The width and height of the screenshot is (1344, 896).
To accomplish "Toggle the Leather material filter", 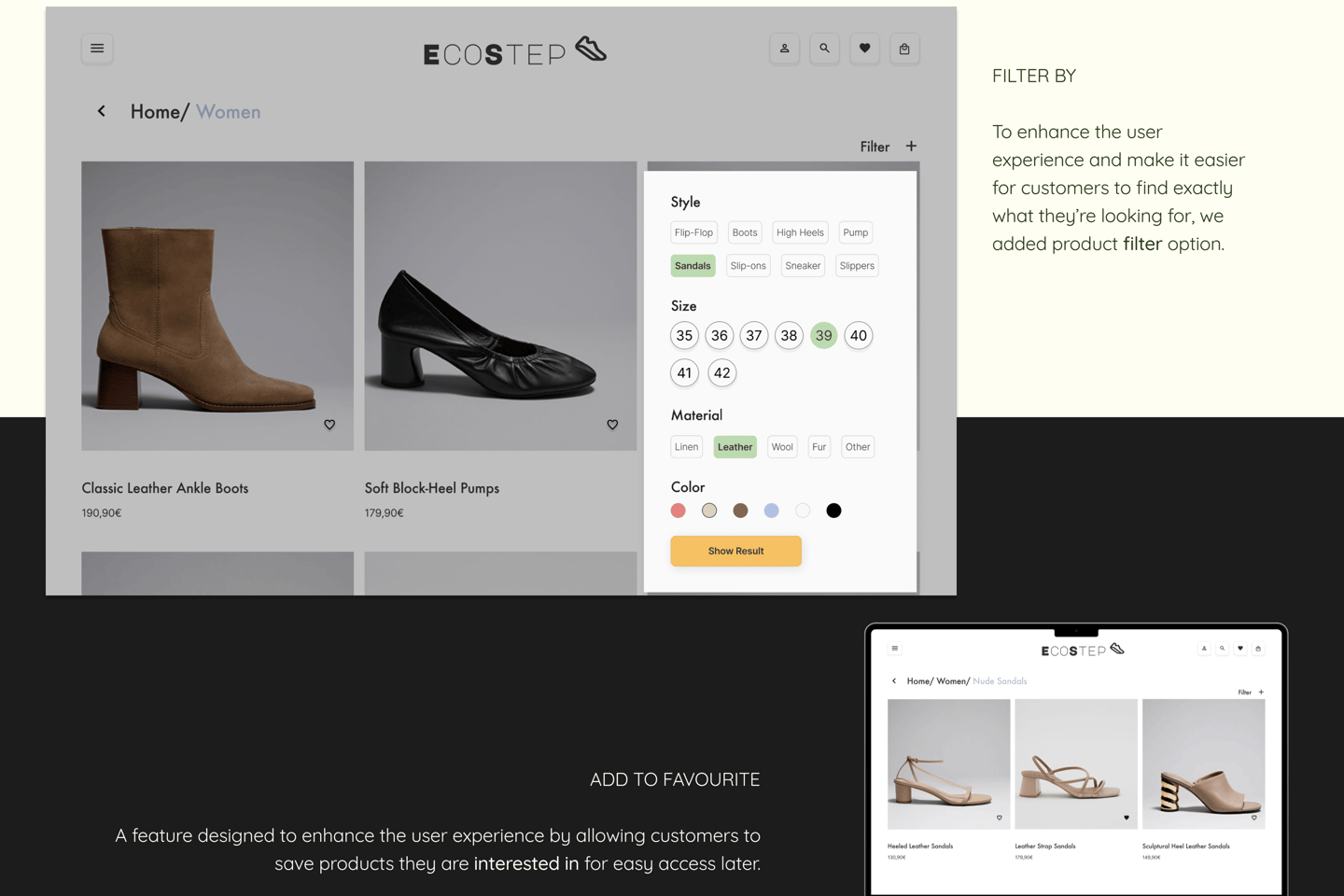I will (x=735, y=447).
